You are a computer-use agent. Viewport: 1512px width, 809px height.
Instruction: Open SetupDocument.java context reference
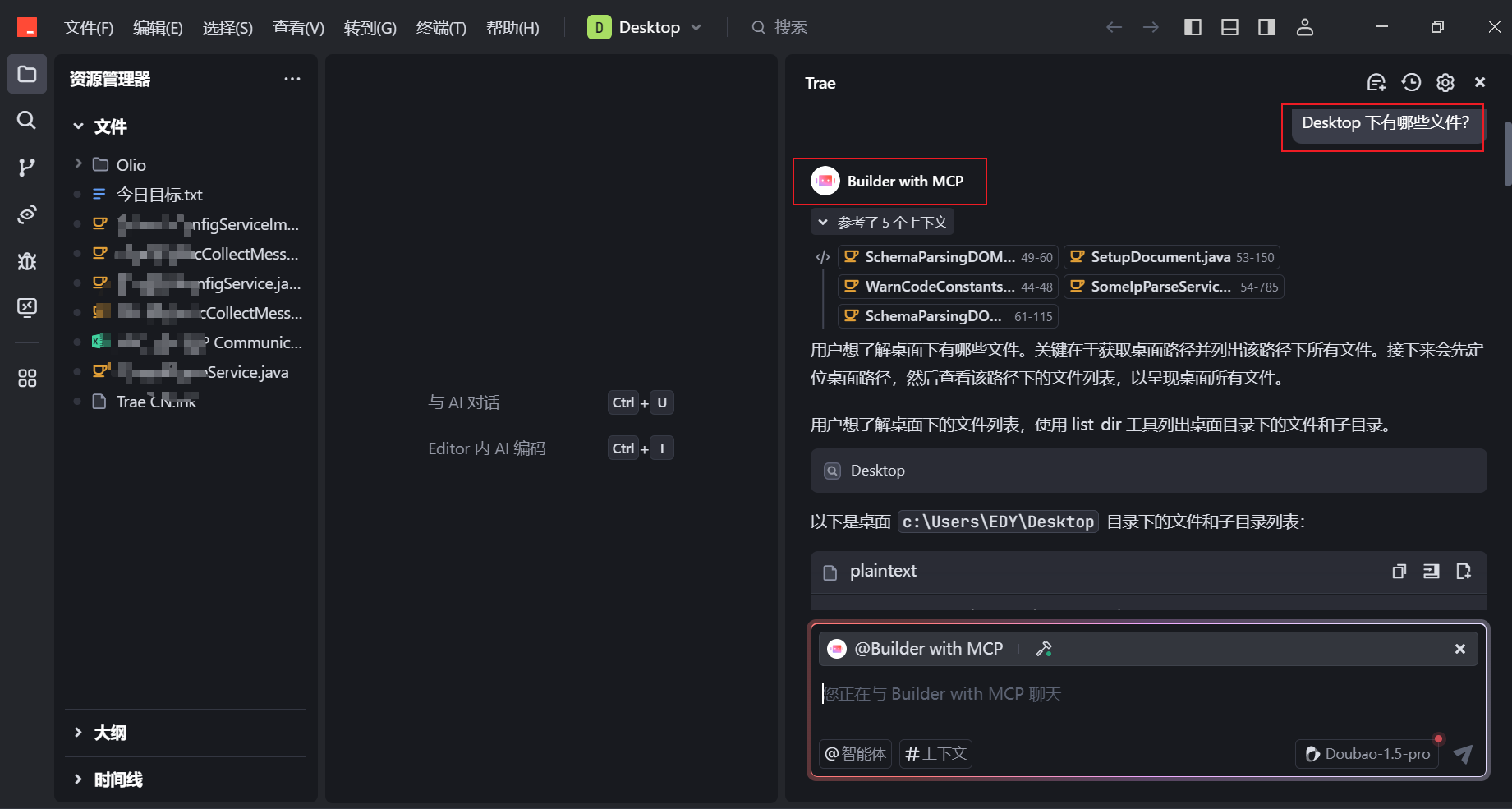coord(1172,257)
